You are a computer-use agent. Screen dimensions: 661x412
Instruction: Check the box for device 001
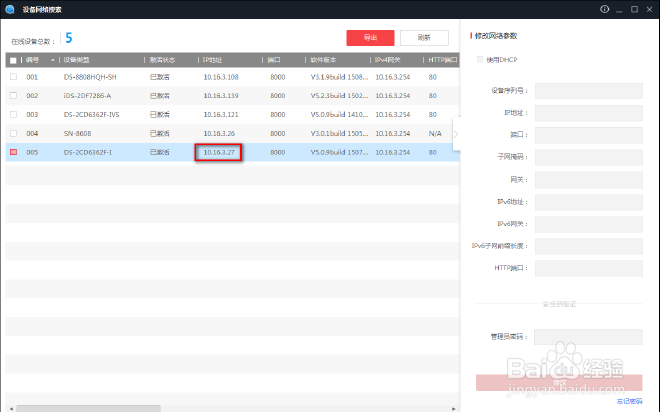[13, 77]
